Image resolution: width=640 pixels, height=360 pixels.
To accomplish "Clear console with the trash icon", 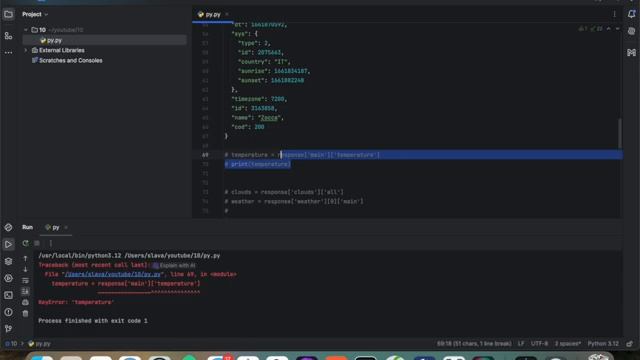I will pos(25,313).
